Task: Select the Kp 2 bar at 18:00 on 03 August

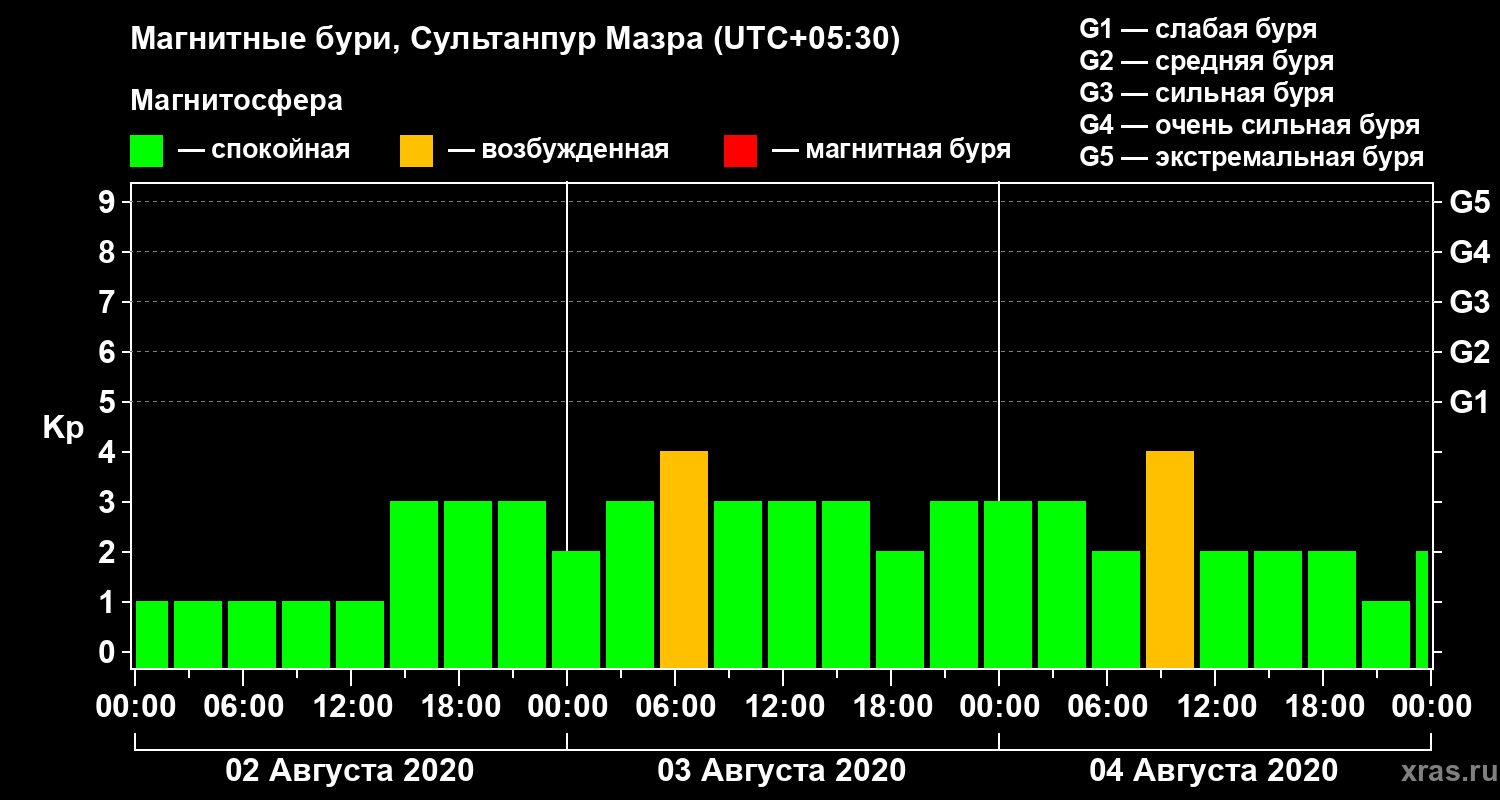Action: coord(900,610)
